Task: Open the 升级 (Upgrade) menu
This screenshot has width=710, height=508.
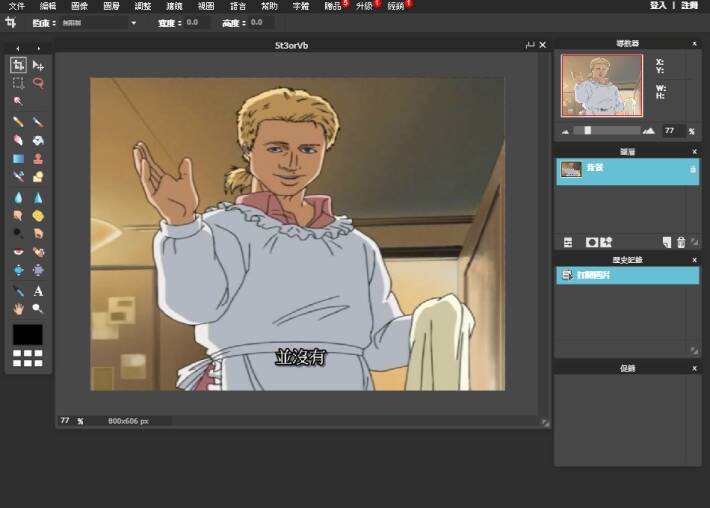Action: click(x=364, y=6)
